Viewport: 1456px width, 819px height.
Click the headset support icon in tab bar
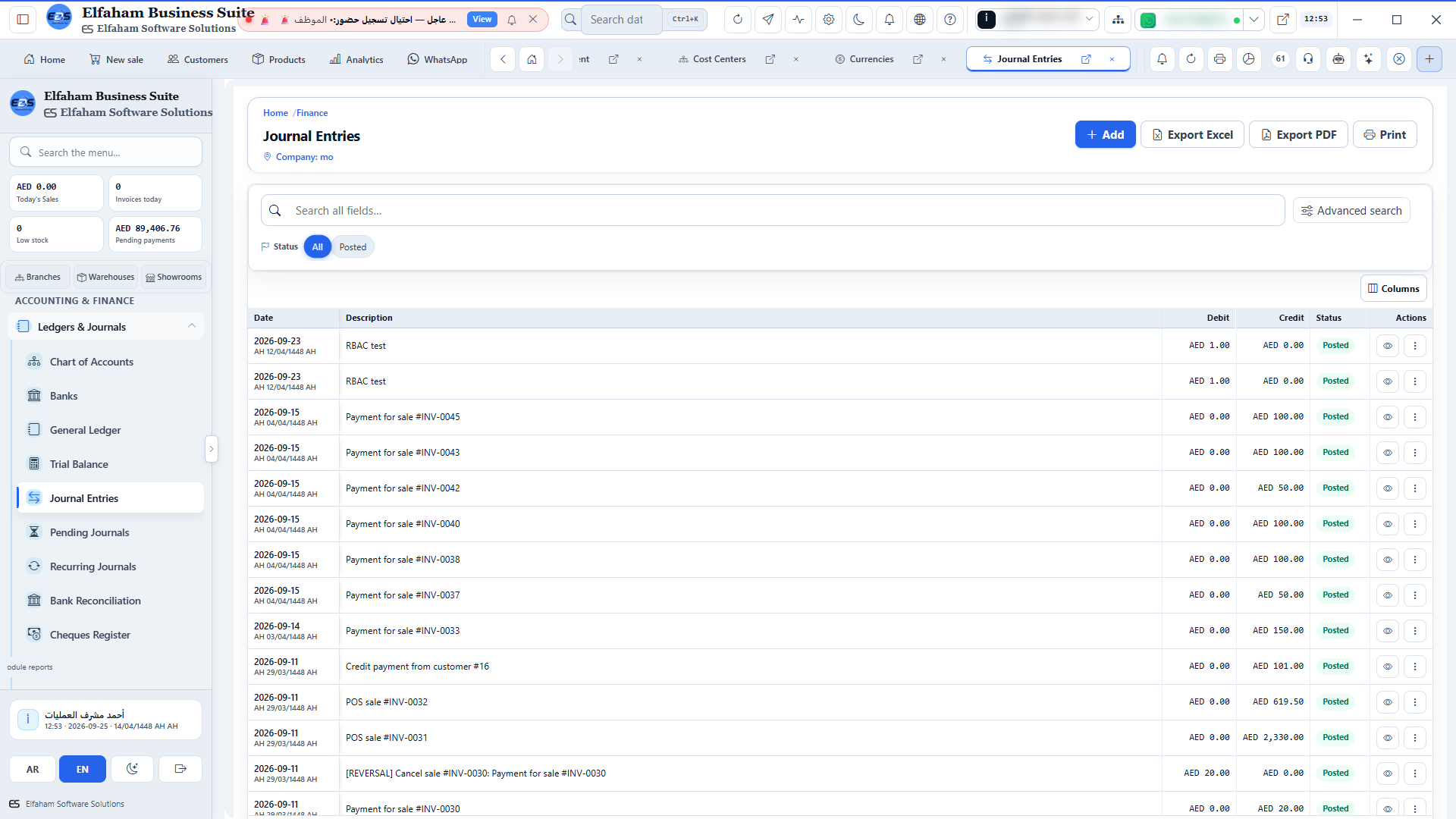(x=1308, y=58)
